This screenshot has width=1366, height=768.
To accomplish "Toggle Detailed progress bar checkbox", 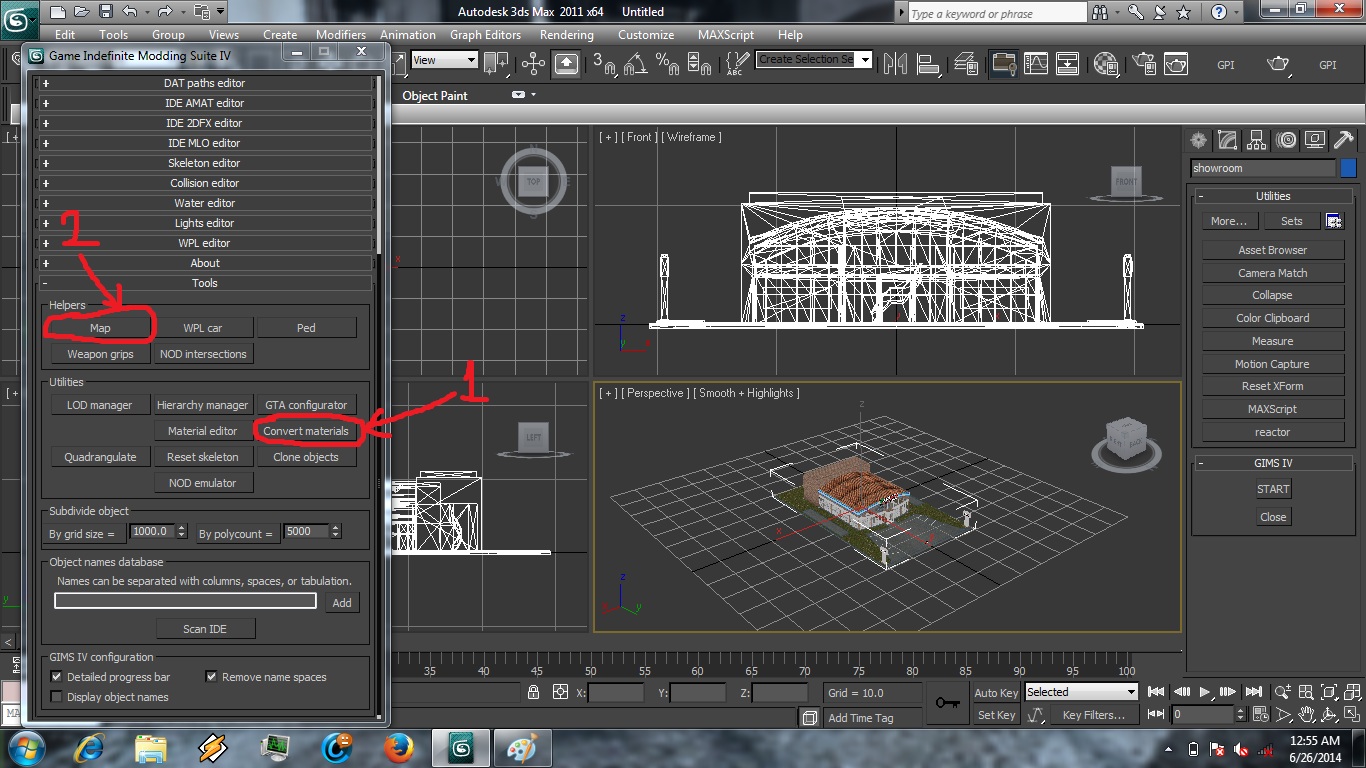I will click(57, 677).
